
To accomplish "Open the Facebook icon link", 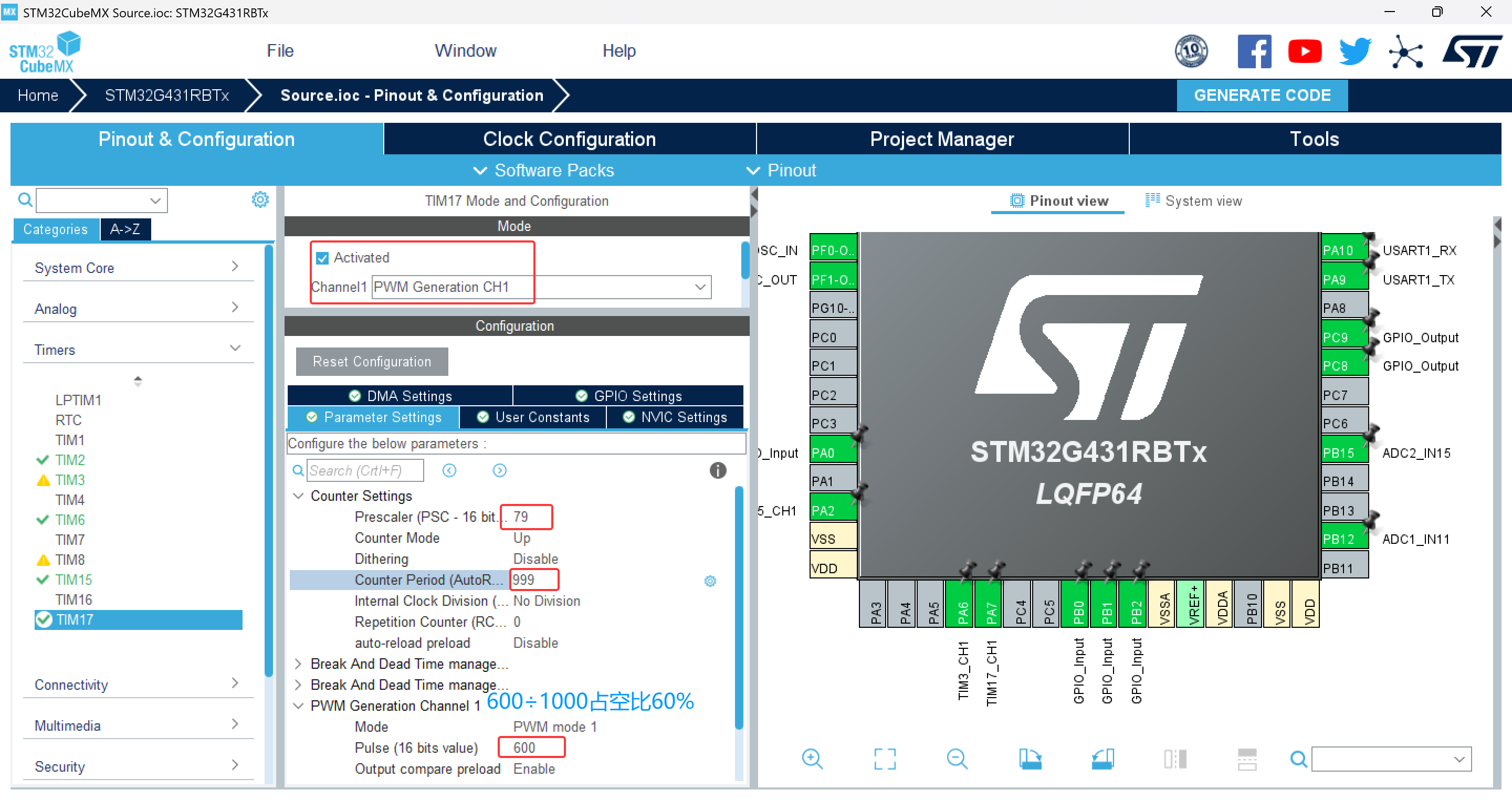I will tap(1254, 51).
